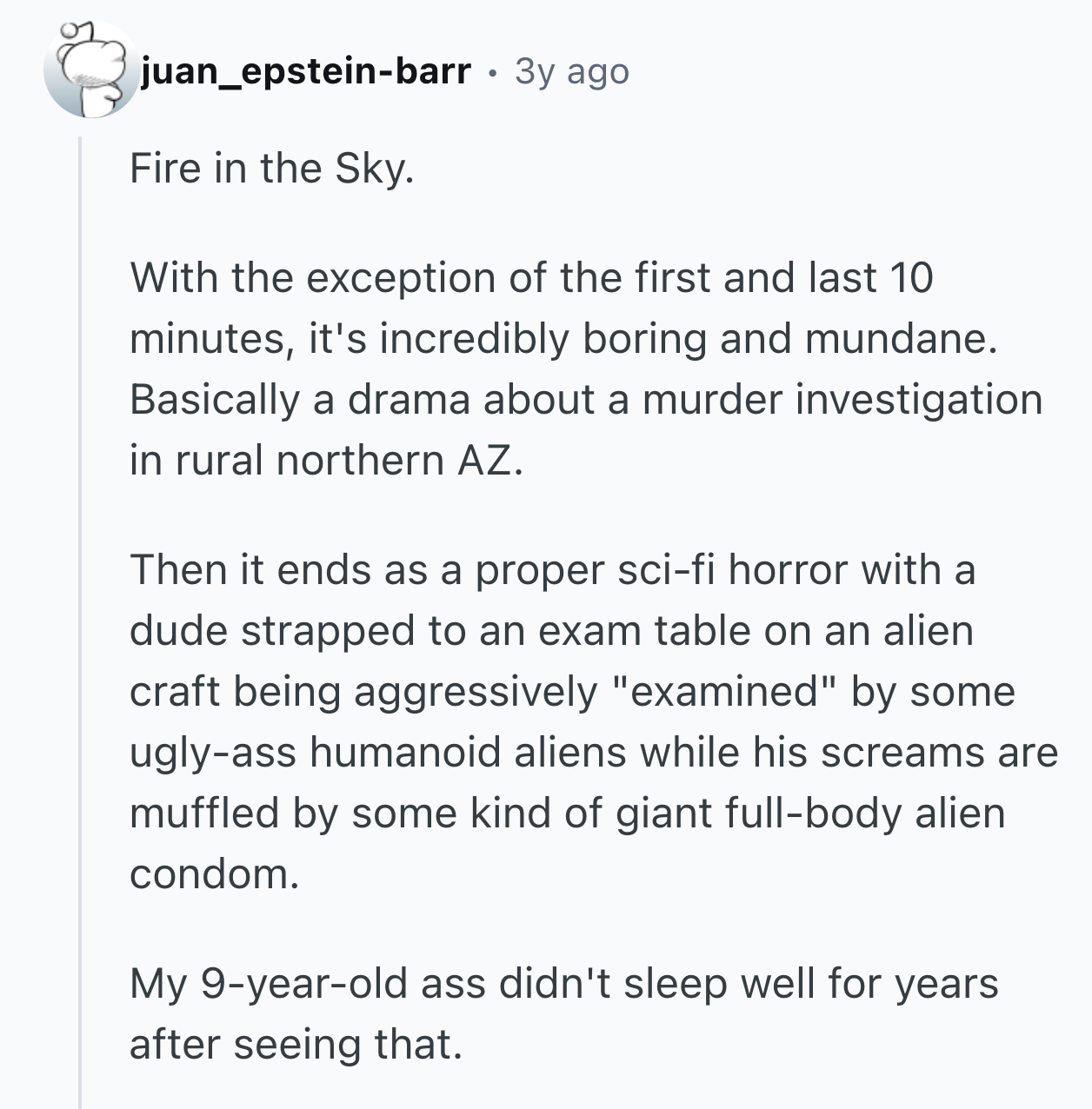The image size is (1092, 1109).
Task: Click the "3y ago" comment timestamp
Action: pos(572,71)
